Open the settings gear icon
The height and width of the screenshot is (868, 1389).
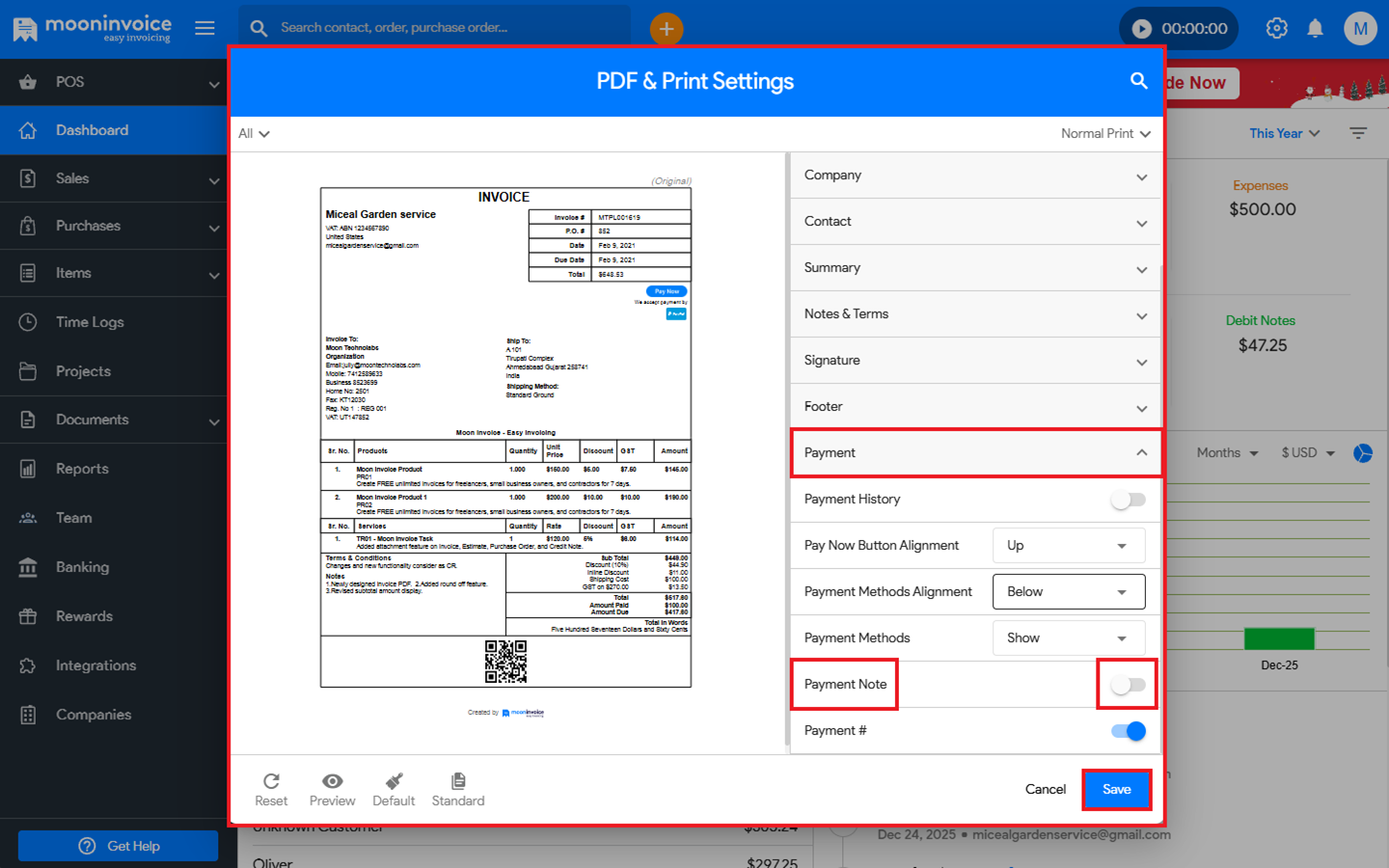pos(1276,28)
